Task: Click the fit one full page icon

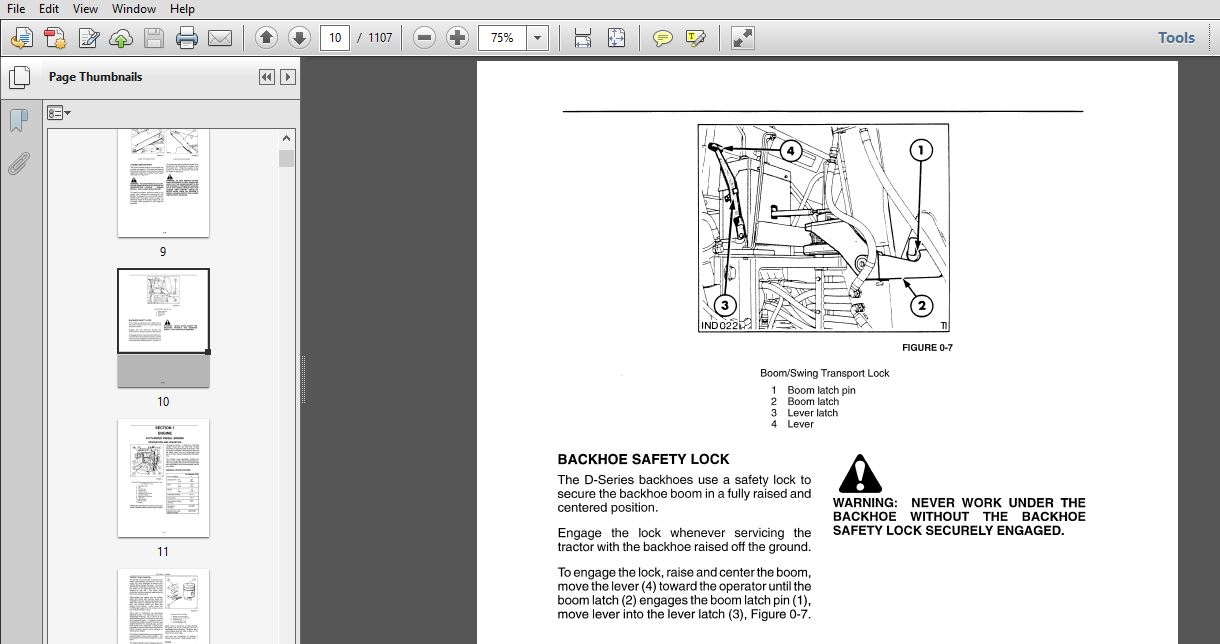Action: coord(616,38)
